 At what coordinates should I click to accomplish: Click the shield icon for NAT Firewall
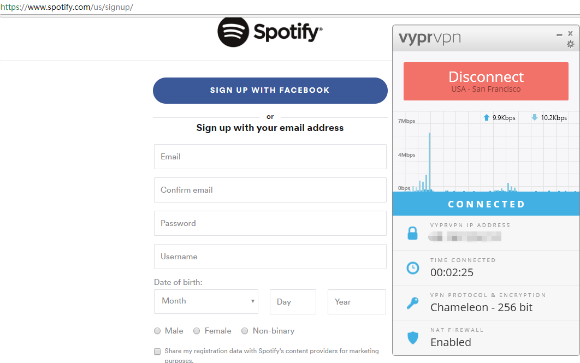click(x=412, y=337)
